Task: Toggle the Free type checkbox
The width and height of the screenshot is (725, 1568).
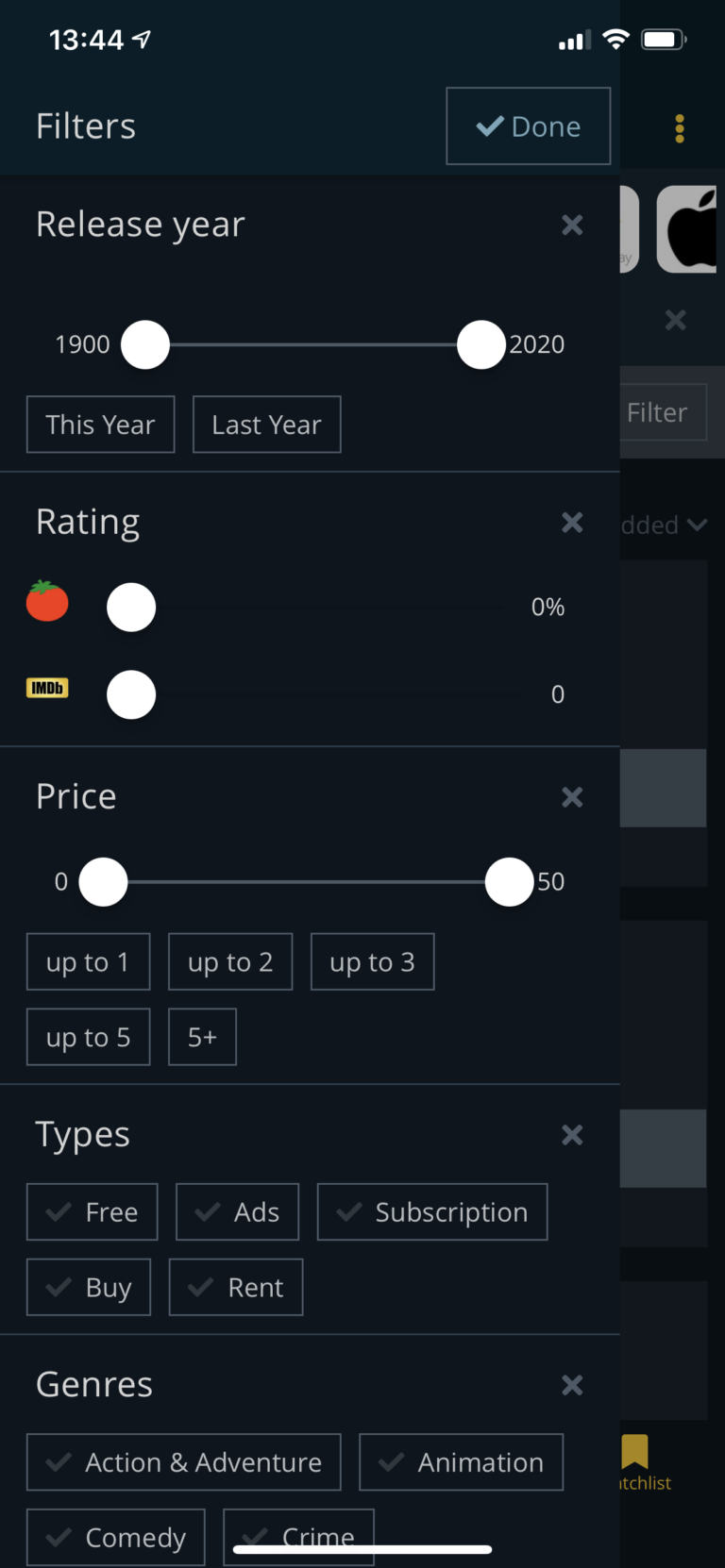Action: point(93,1212)
